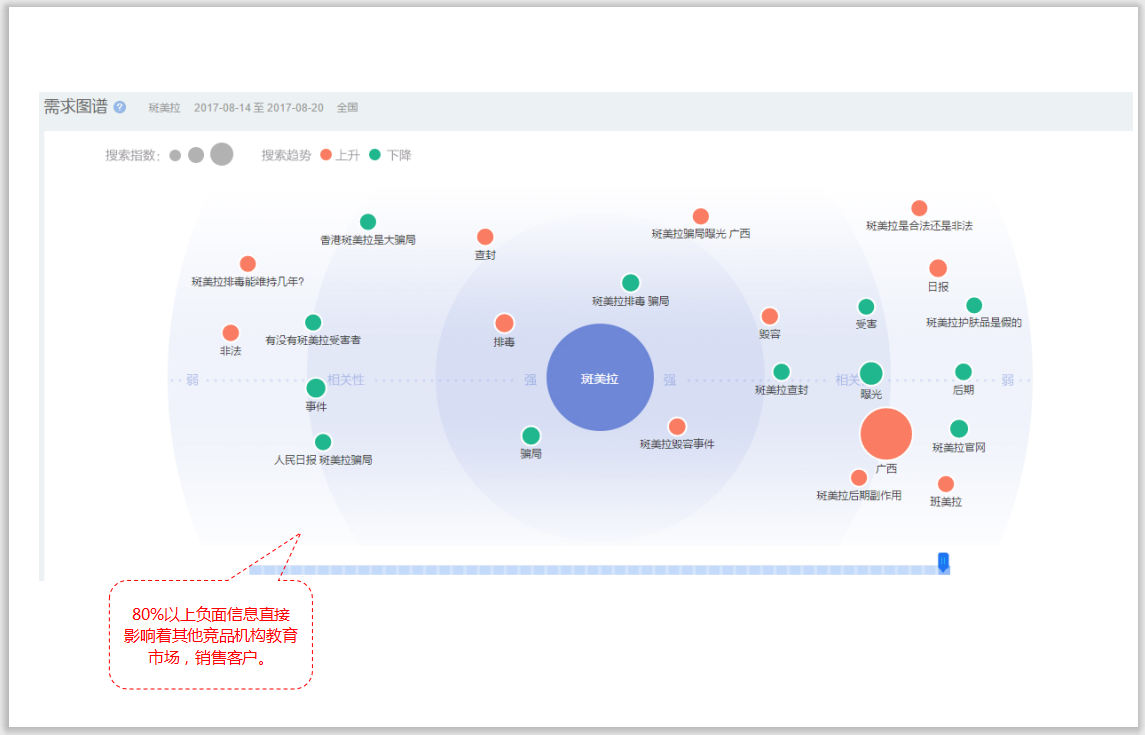Click the largest gray 搜索指数 legend circle
The width and height of the screenshot is (1145, 735).
222,154
